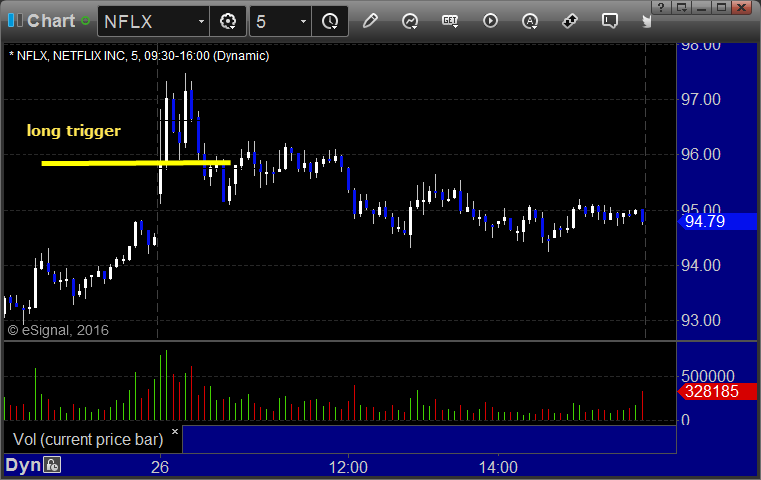Open the symbol settings gear menu
Viewport: 761px width, 480px height.
[228, 21]
